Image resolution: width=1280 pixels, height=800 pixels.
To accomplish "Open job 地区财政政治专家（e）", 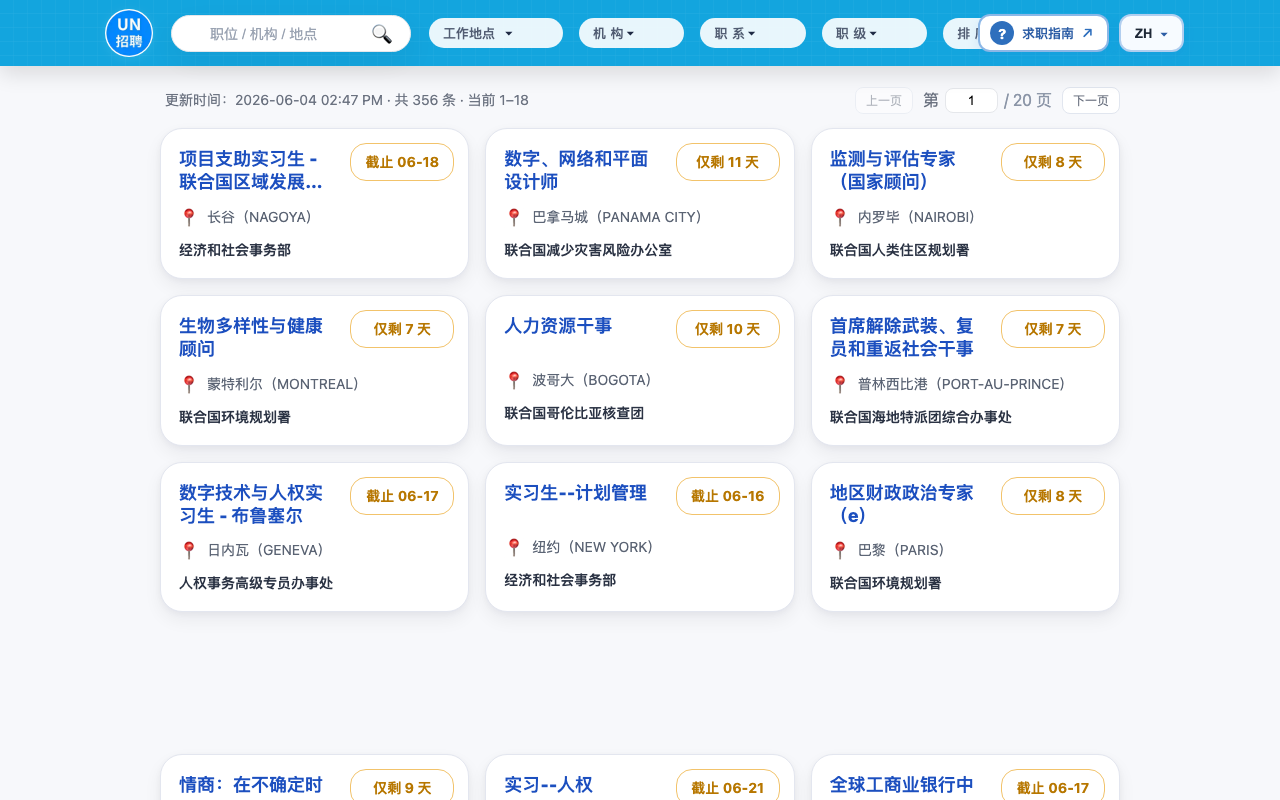I will (x=902, y=504).
